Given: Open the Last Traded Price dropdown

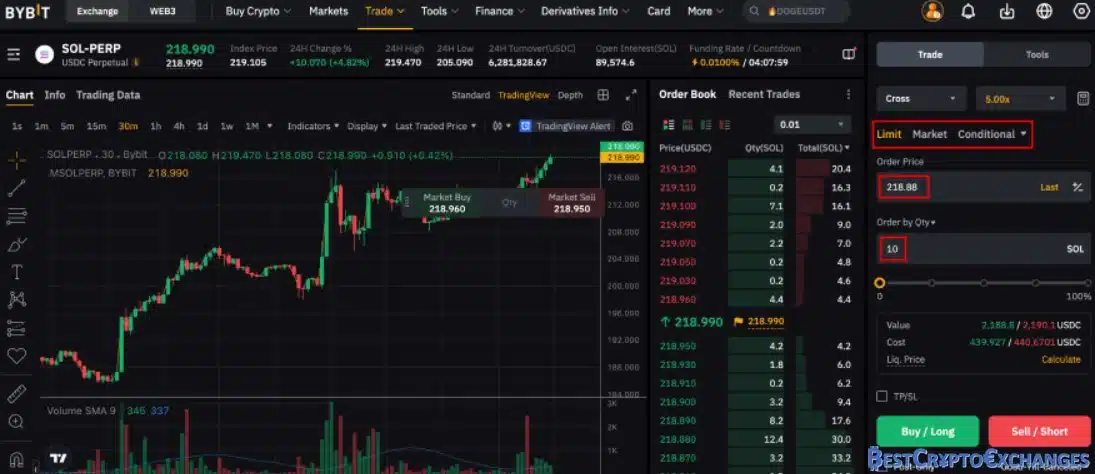Looking at the screenshot, I should coord(436,126).
